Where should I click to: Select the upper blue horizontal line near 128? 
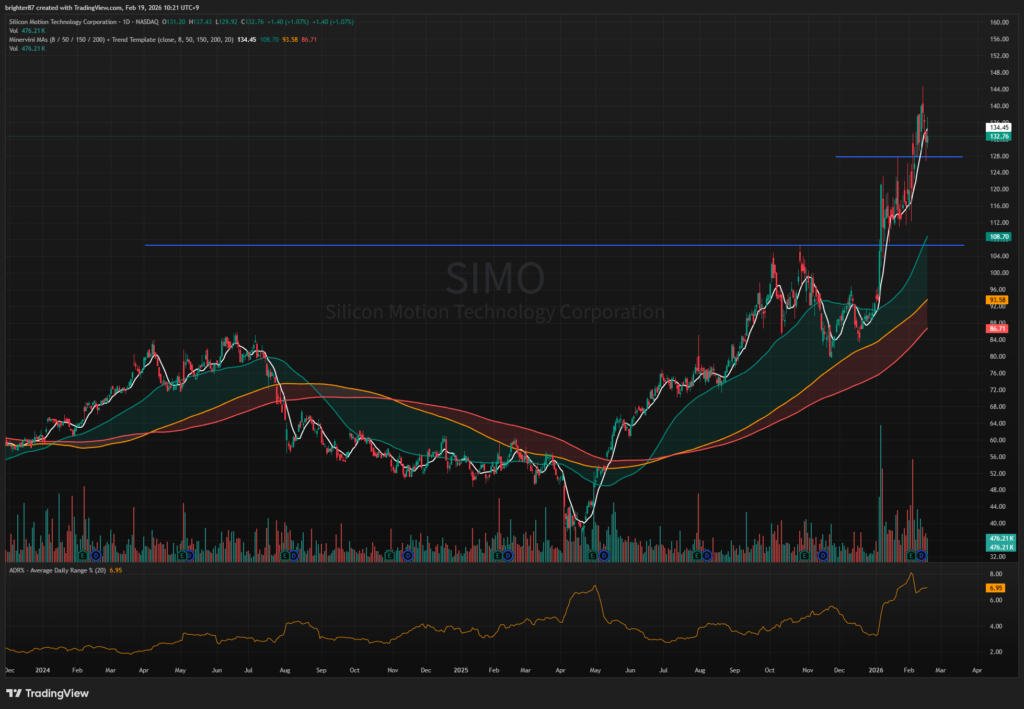coord(898,157)
